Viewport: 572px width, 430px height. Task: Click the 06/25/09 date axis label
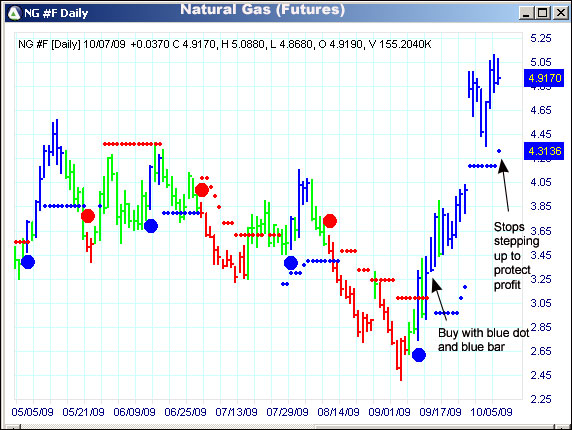[x=185, y=412]
